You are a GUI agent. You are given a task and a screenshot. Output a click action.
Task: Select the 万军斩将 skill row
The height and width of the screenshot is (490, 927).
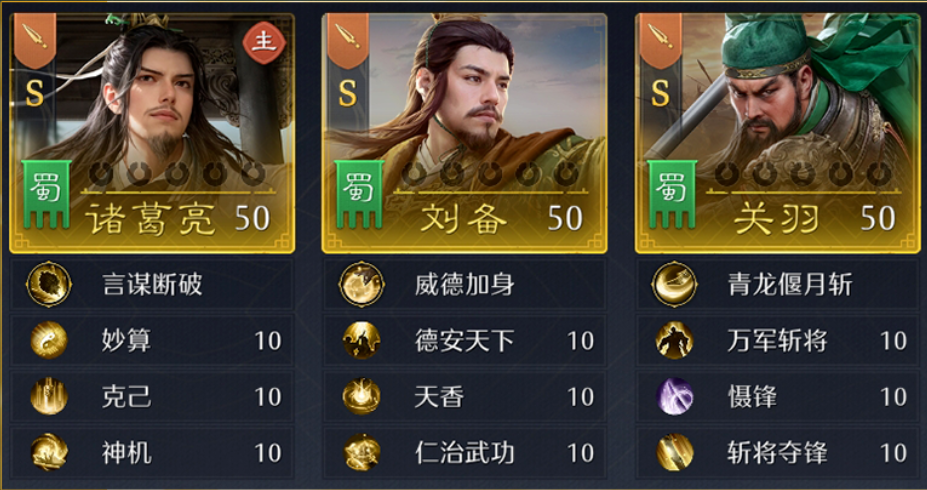pos(777,340)
